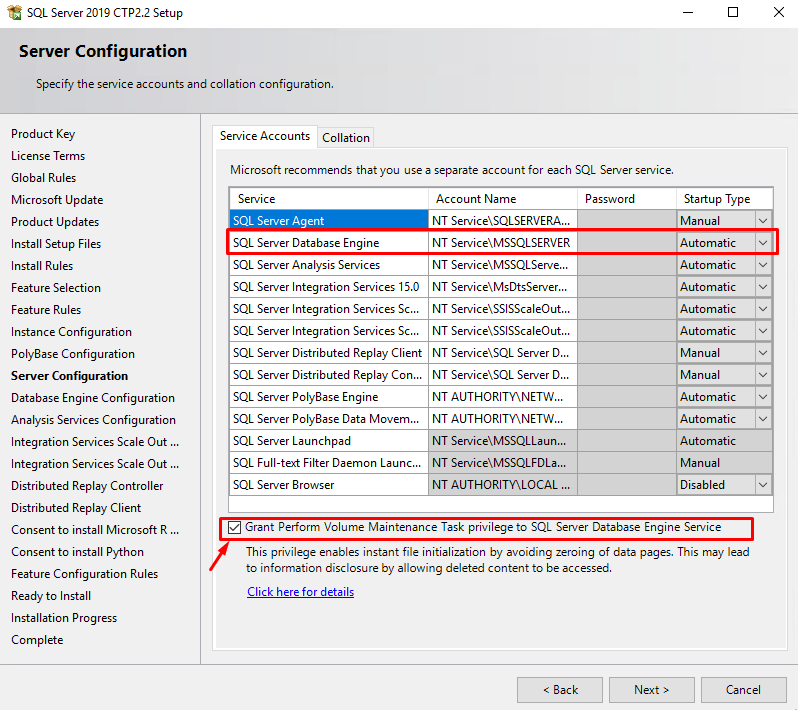This screenshot has height=710, width=798.
Task: Select SQL Server PolyBase Engine service cell
Action: click(329, 397)
